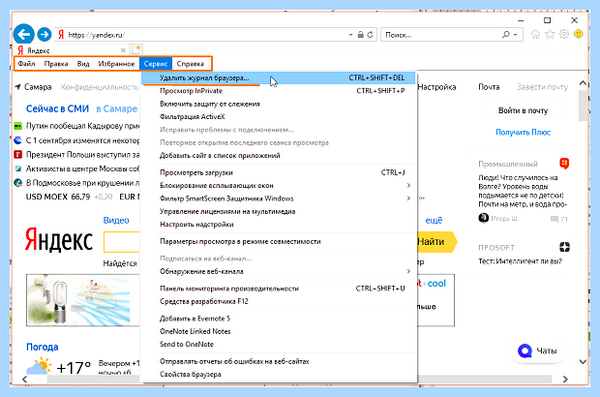Click the yellow Найти button
Screen dimensions: 600x397
tap(436, 242)
